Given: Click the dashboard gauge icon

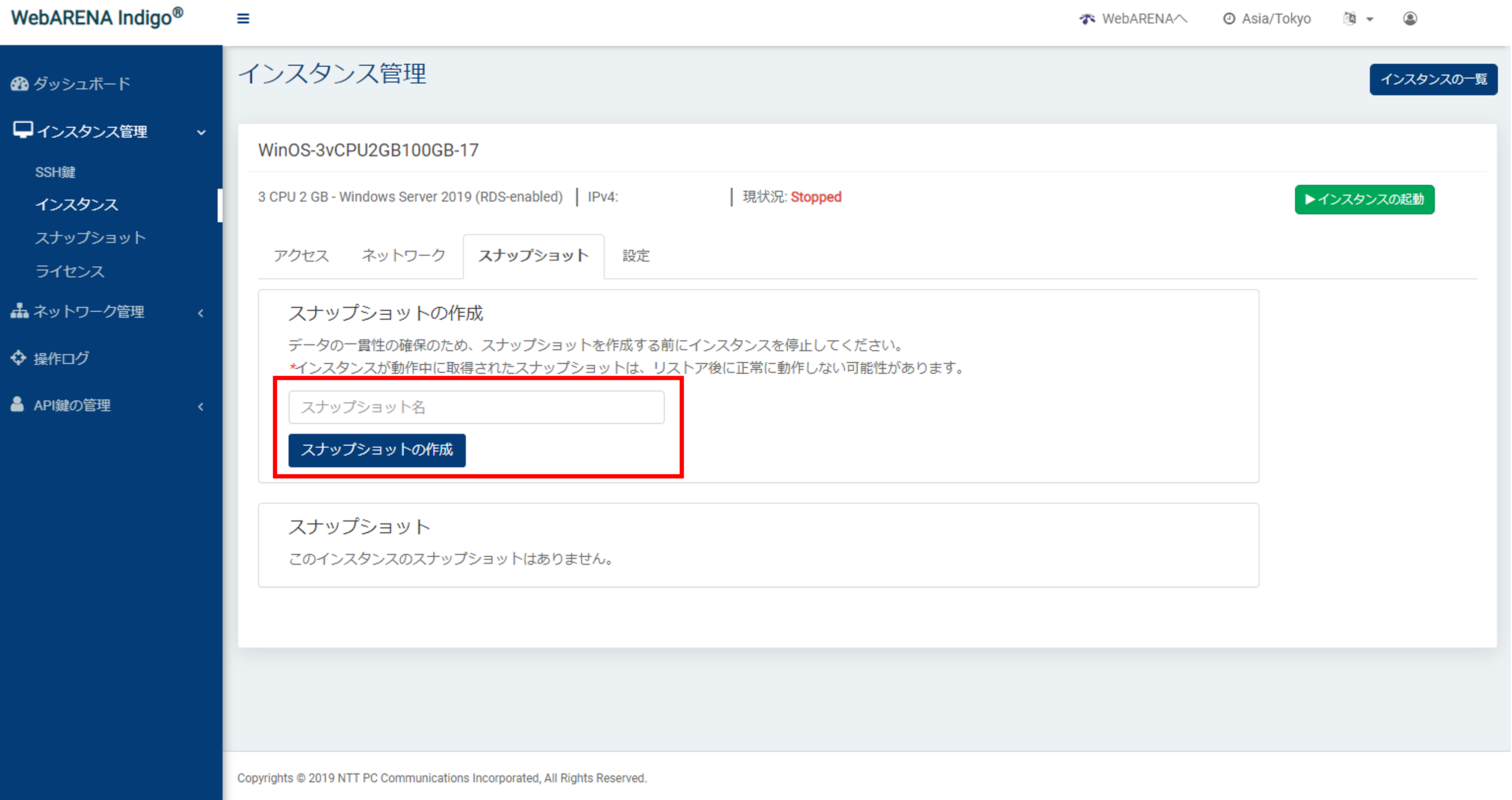Looking at the screenshot, I should [19, 84].
